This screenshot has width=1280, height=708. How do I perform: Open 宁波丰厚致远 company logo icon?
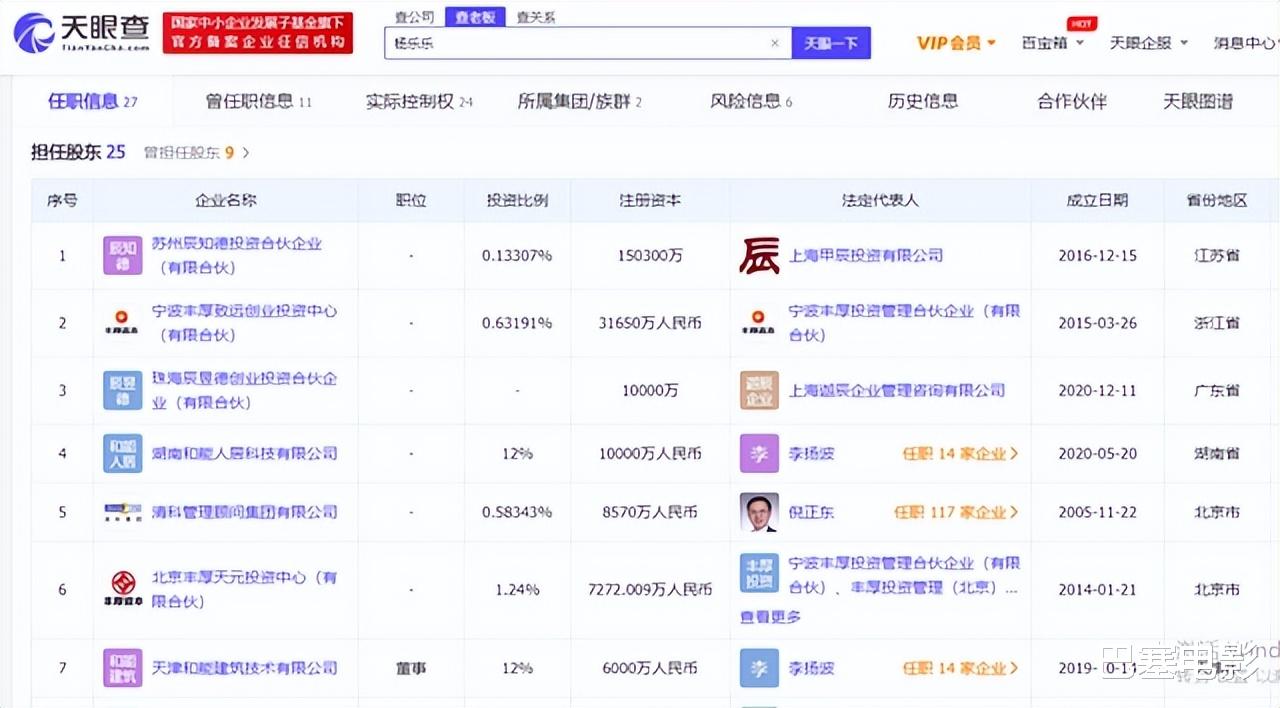pyautogui.click(x=123, y=323)
